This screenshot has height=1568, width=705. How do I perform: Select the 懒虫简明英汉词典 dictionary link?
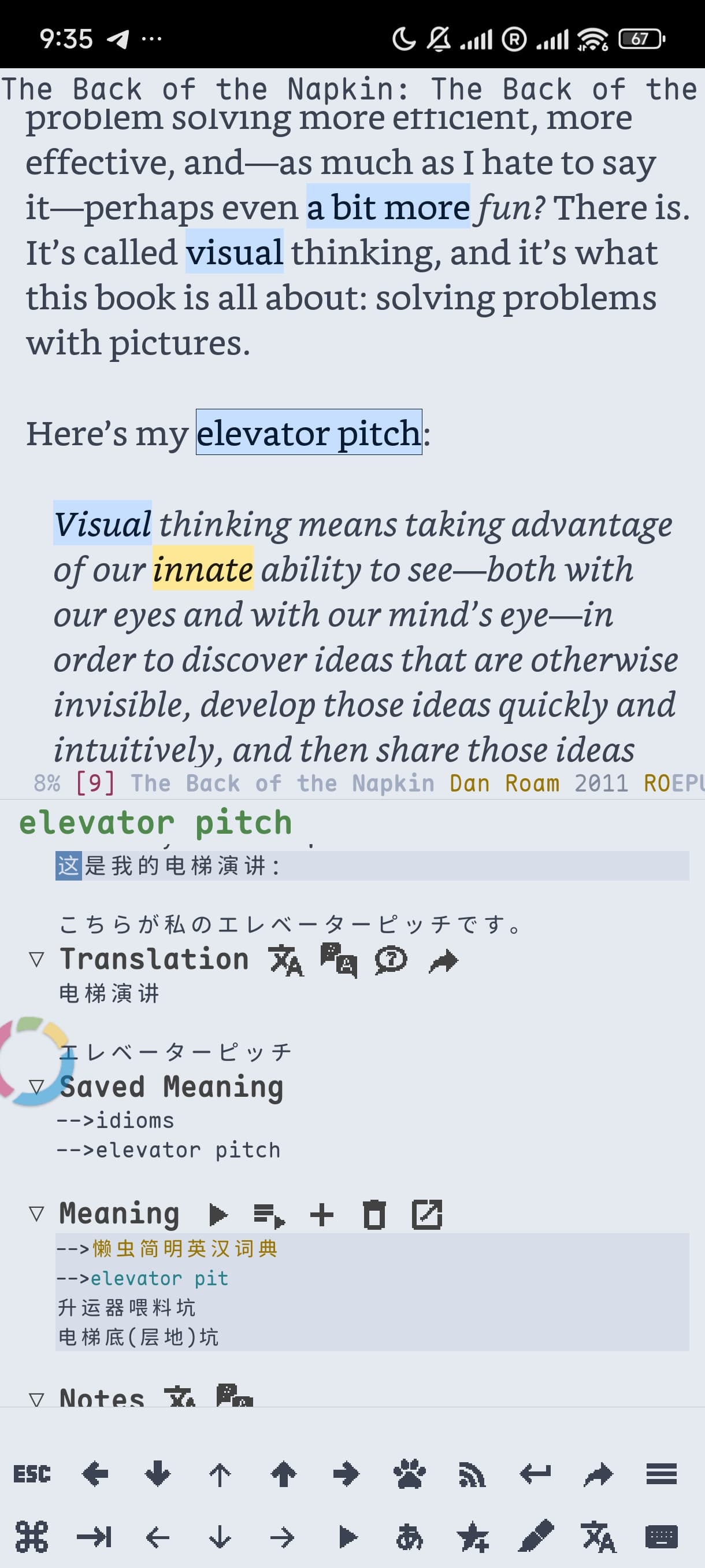pos(185,1249)
